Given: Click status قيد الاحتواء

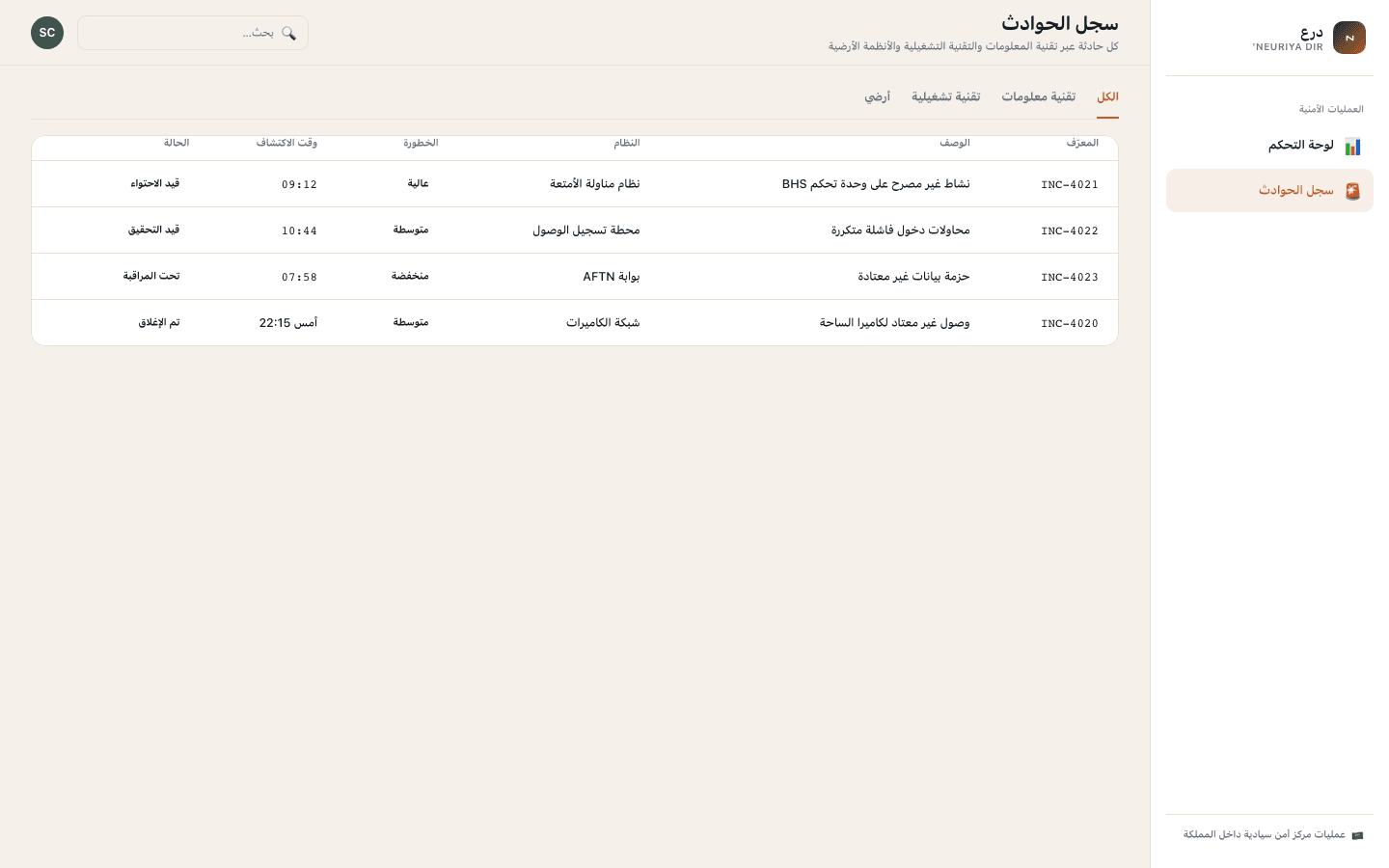Looking at the screenshot, I should [155, 183].
